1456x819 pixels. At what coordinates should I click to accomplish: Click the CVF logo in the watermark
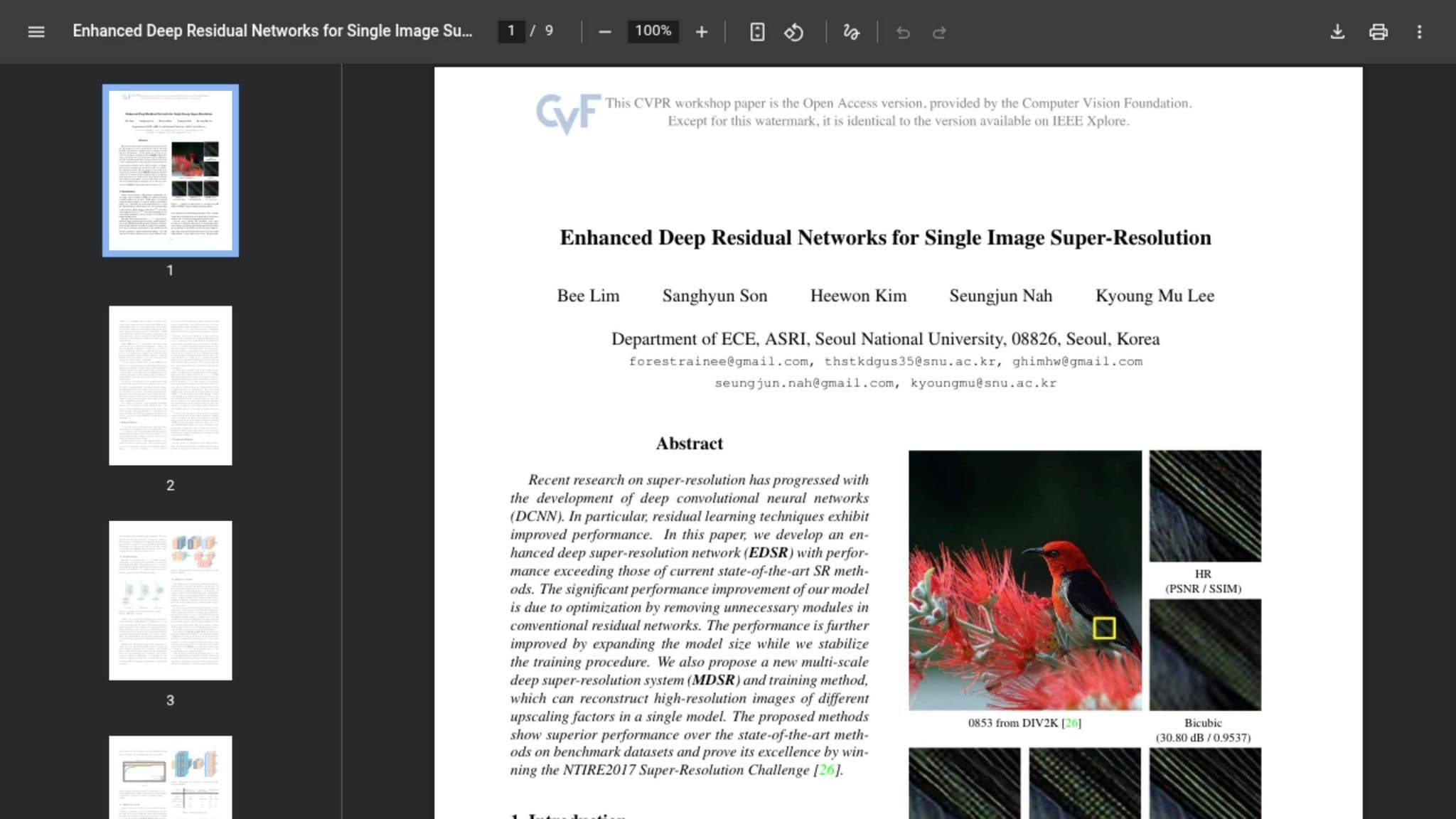click(x=568, y=114)
